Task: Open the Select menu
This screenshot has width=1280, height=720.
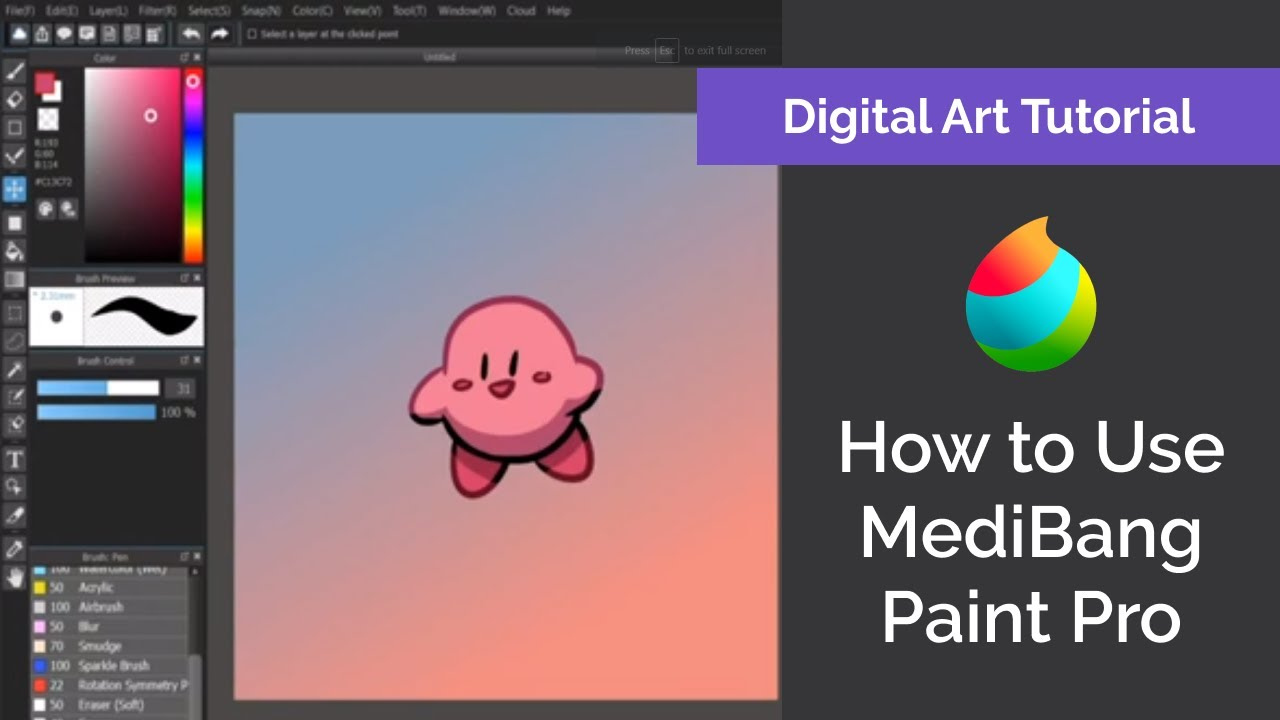Action: [209, 11]
